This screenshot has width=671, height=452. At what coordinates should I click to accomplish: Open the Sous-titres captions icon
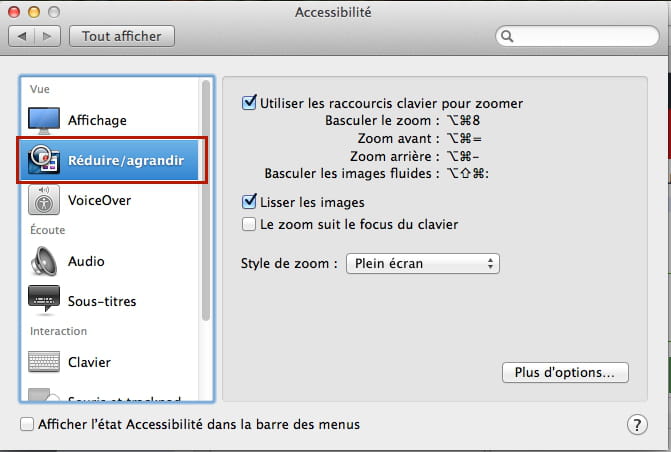coord(44,300)
